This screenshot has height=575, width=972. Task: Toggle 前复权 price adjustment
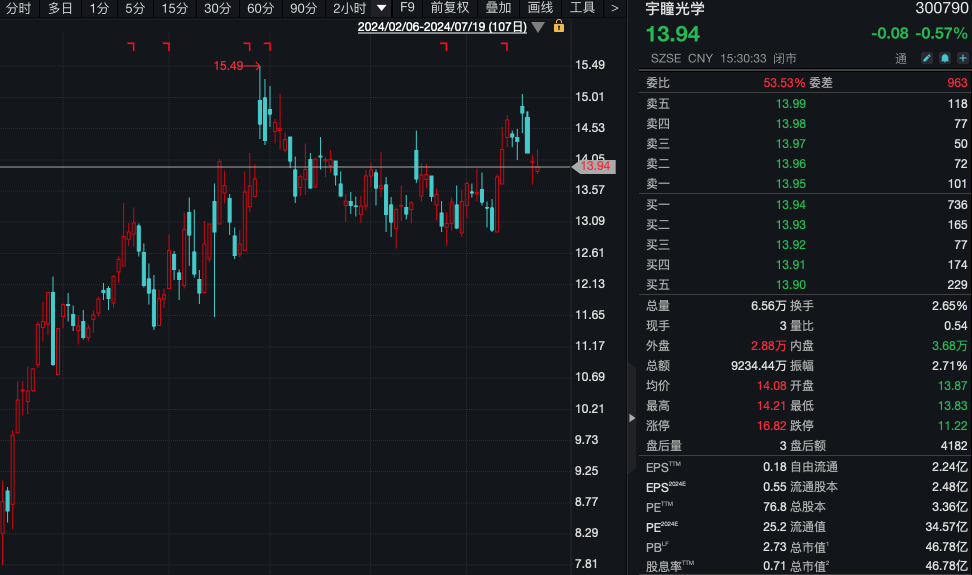(450, 8)
